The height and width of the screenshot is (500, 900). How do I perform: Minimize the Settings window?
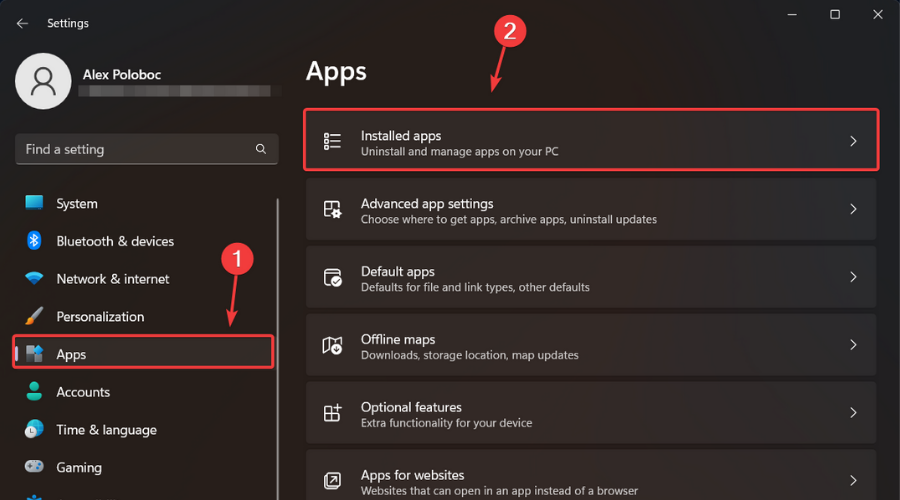tap(792, 14)
